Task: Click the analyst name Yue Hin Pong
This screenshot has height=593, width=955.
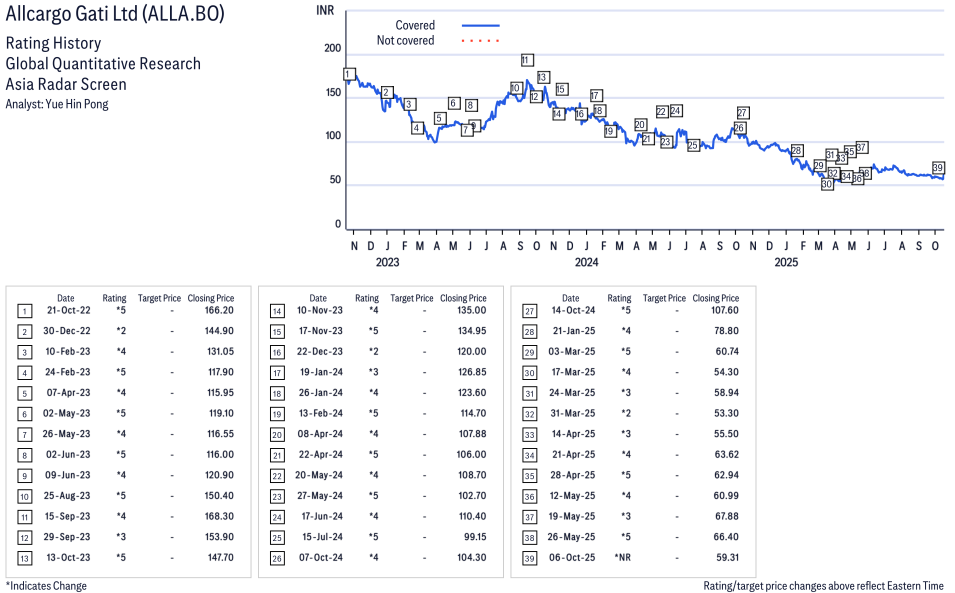Action: pos(77,104)
